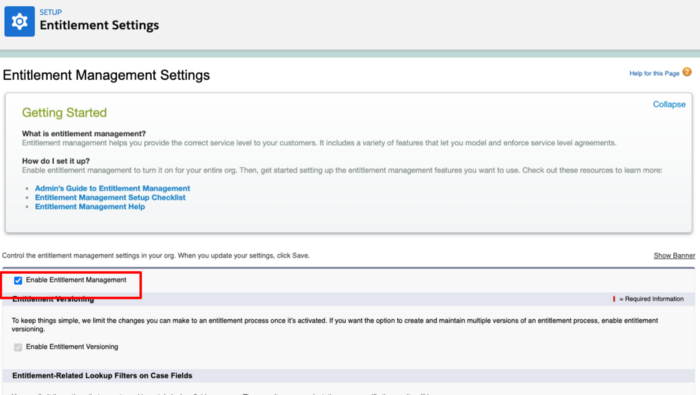Click the Show Banner link
This screenshot has height=395, width=700.
674,256
